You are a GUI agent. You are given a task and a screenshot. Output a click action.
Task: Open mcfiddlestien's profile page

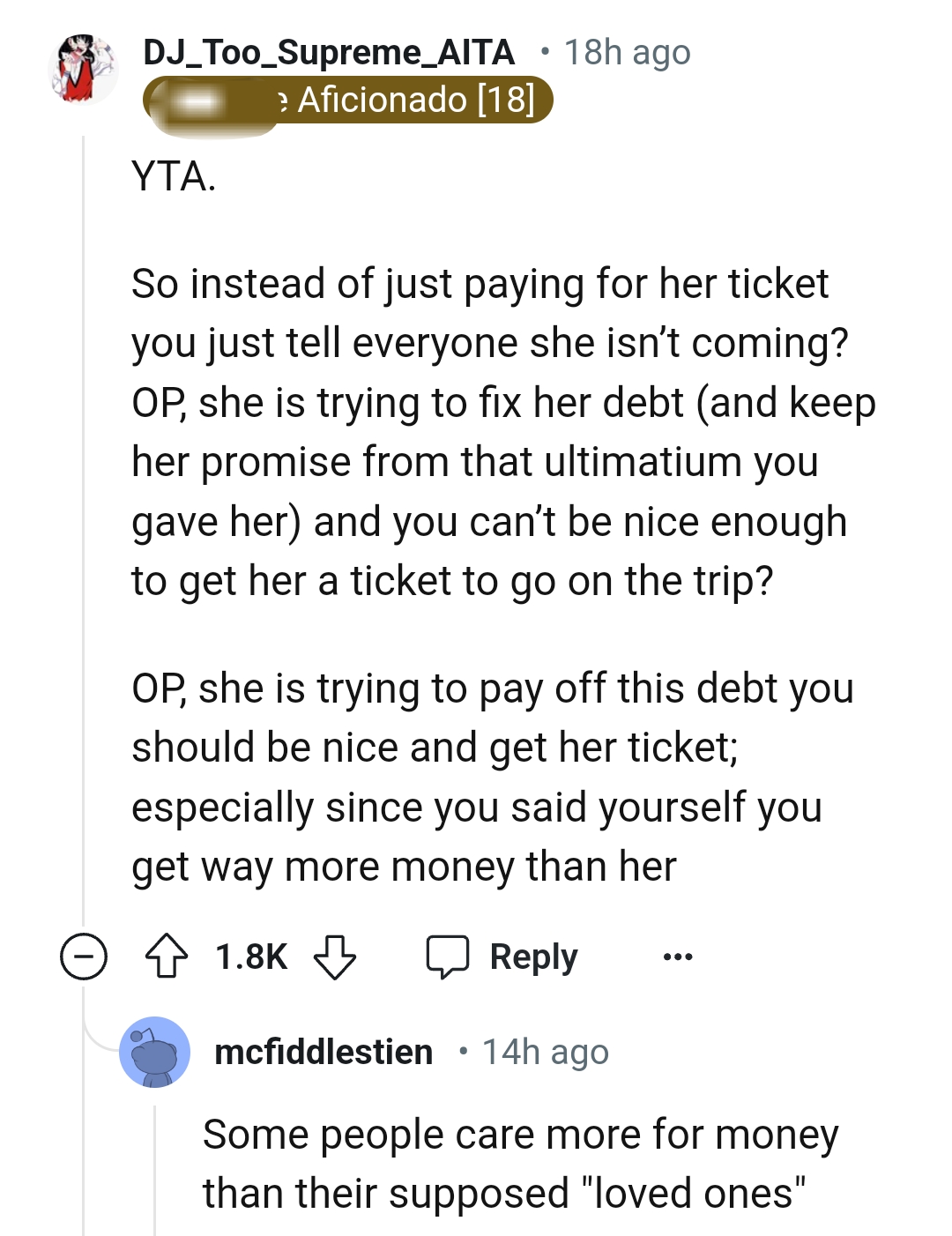323,1051
